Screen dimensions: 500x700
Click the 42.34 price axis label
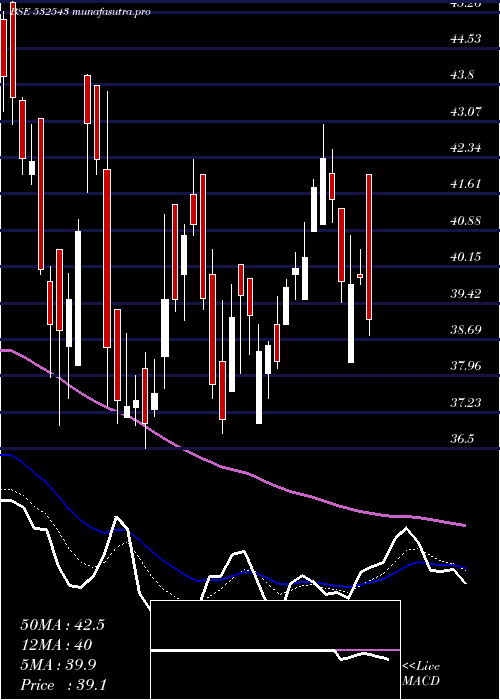466,148
